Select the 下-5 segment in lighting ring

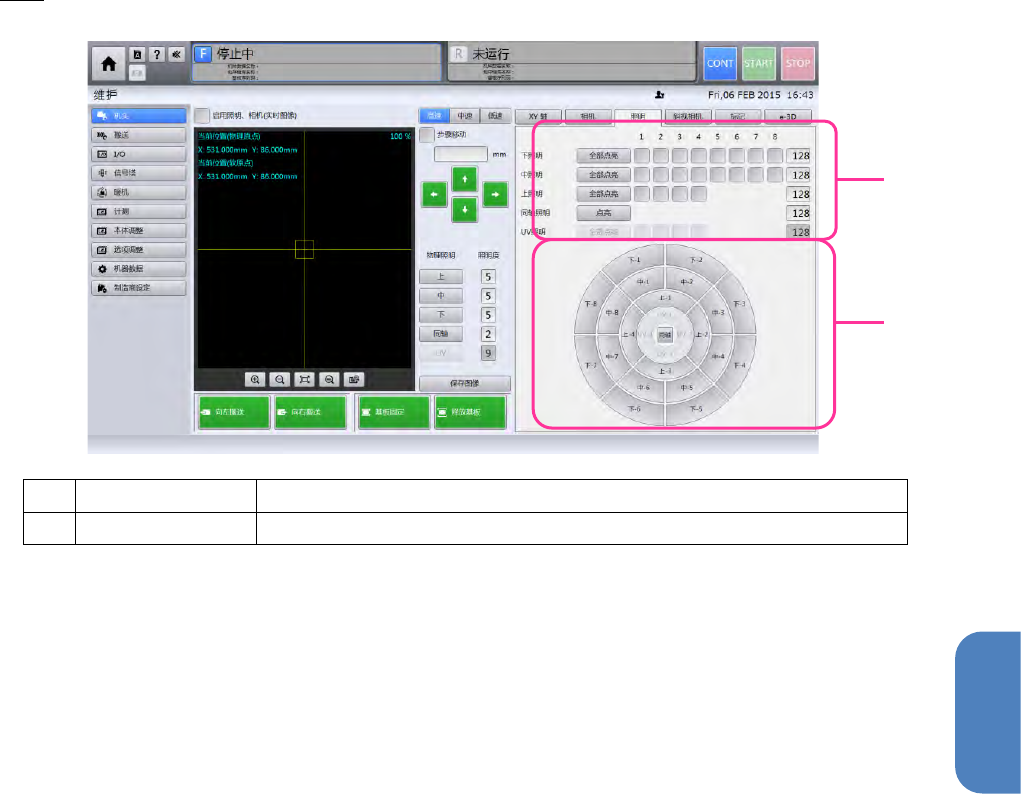pyautogui.click(x=695, y=409)
